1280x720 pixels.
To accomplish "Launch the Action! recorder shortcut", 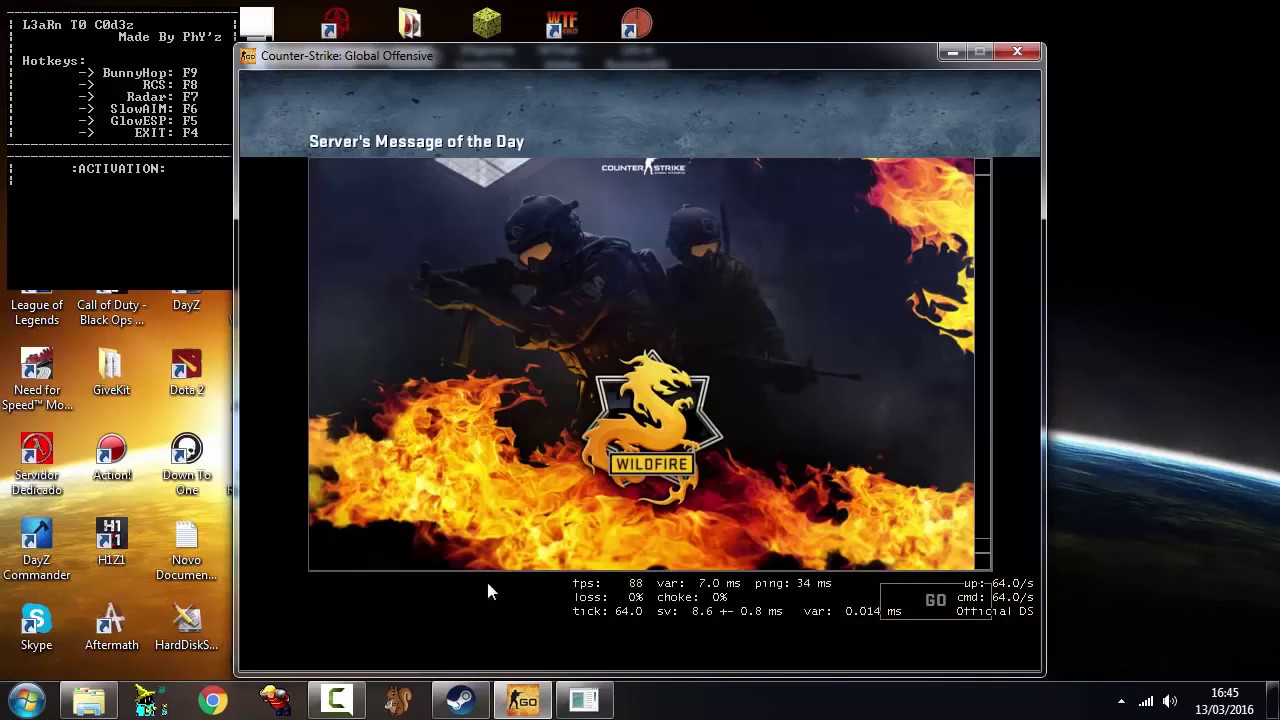I will click(111, 457).
